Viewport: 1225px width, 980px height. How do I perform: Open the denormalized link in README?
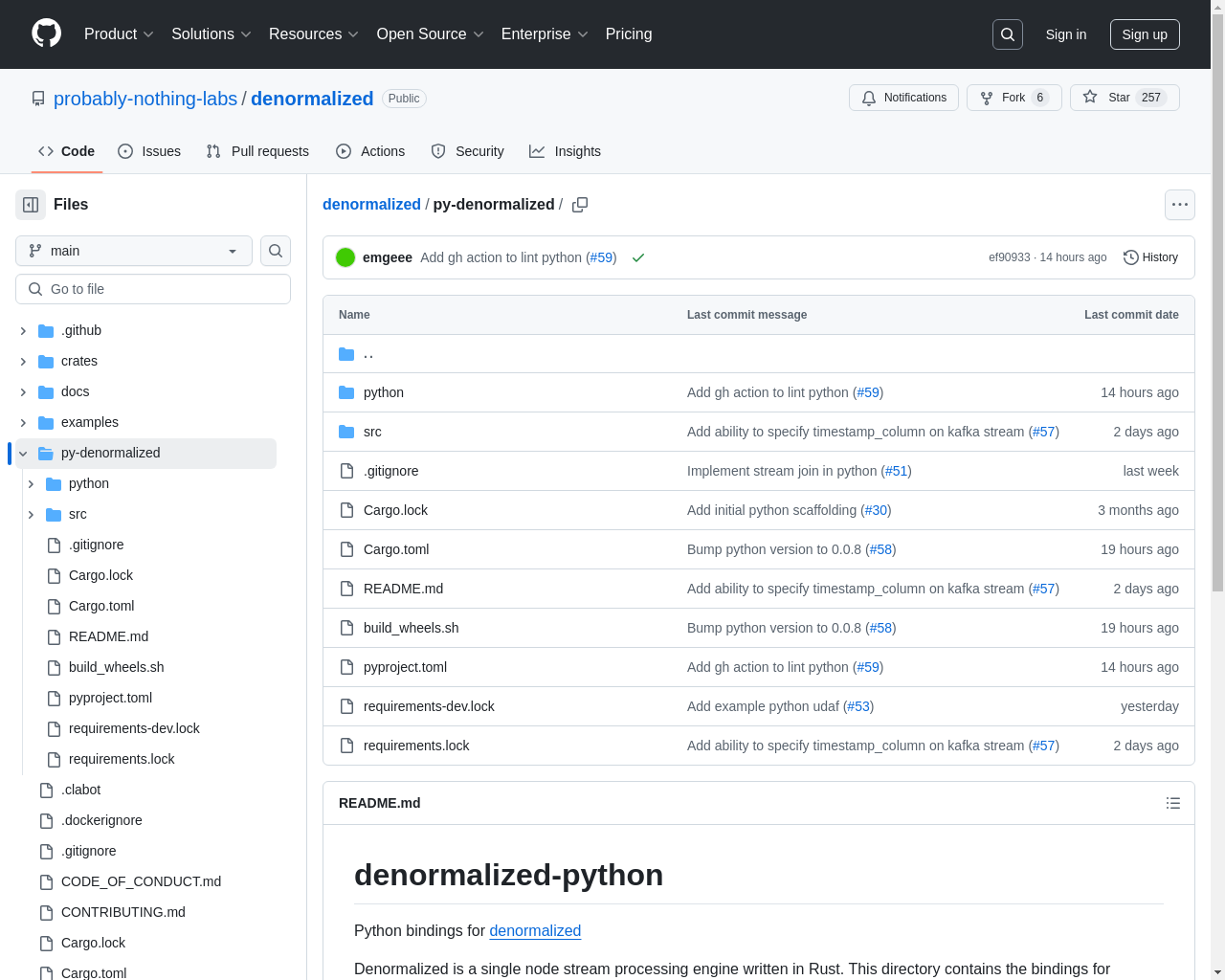[x=535, y=931]
